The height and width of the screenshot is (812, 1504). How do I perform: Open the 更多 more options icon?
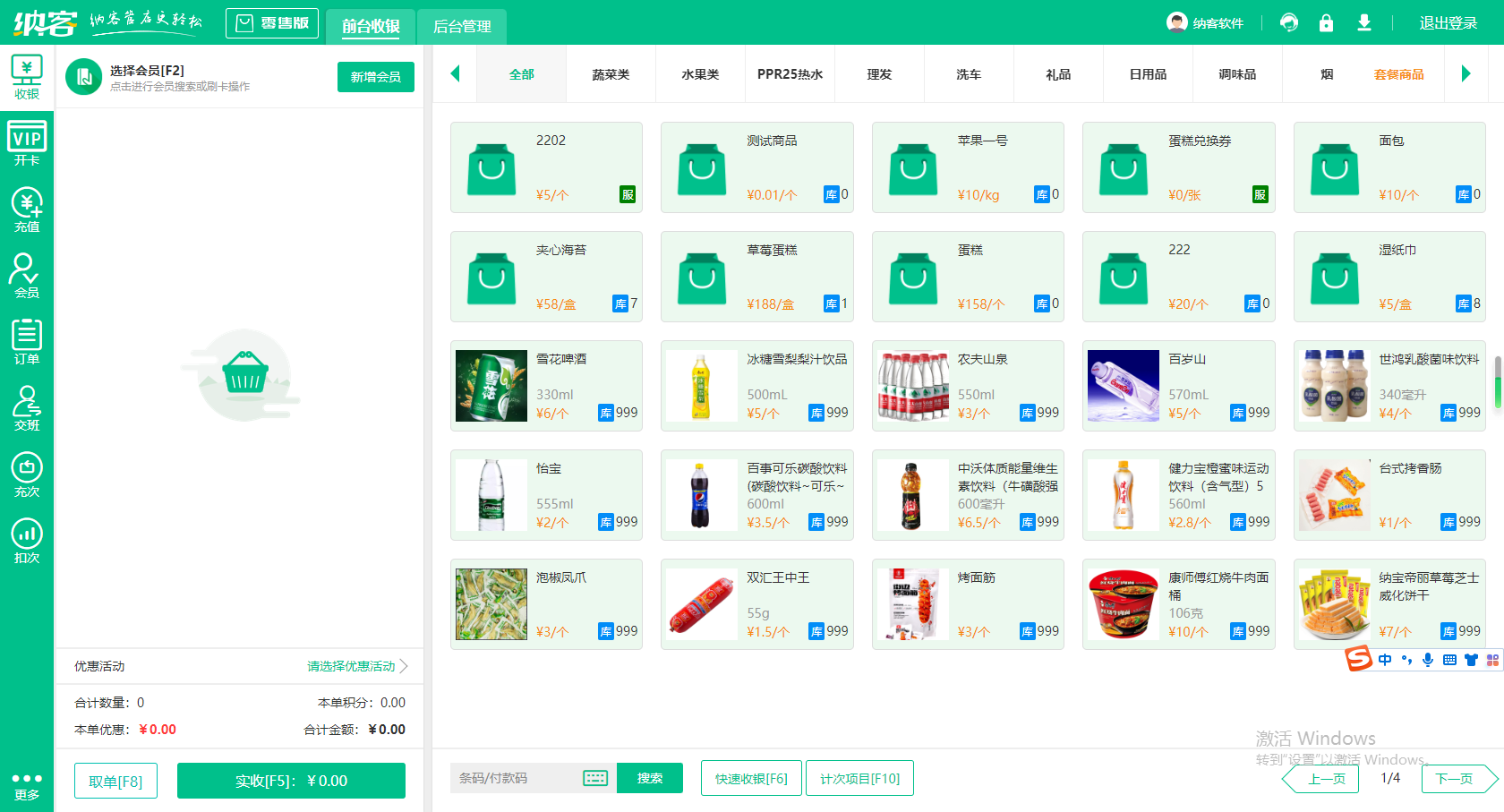coord(27,780)
